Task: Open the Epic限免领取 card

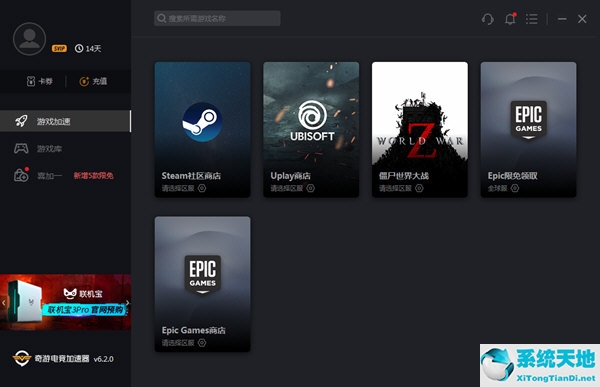Action: point(528,130)
